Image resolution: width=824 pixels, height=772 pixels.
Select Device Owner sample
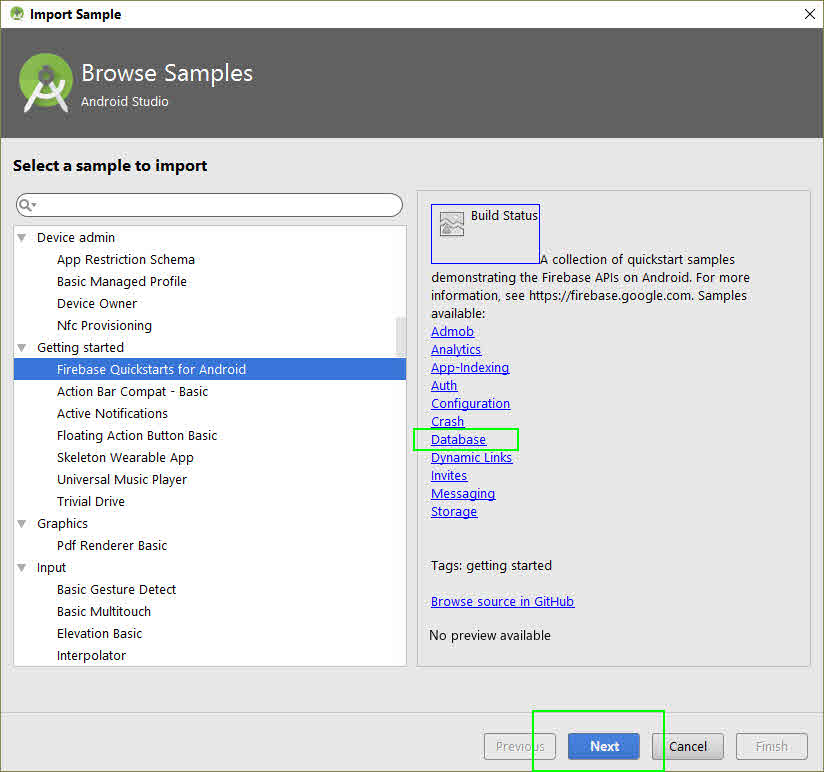(97, 304)
